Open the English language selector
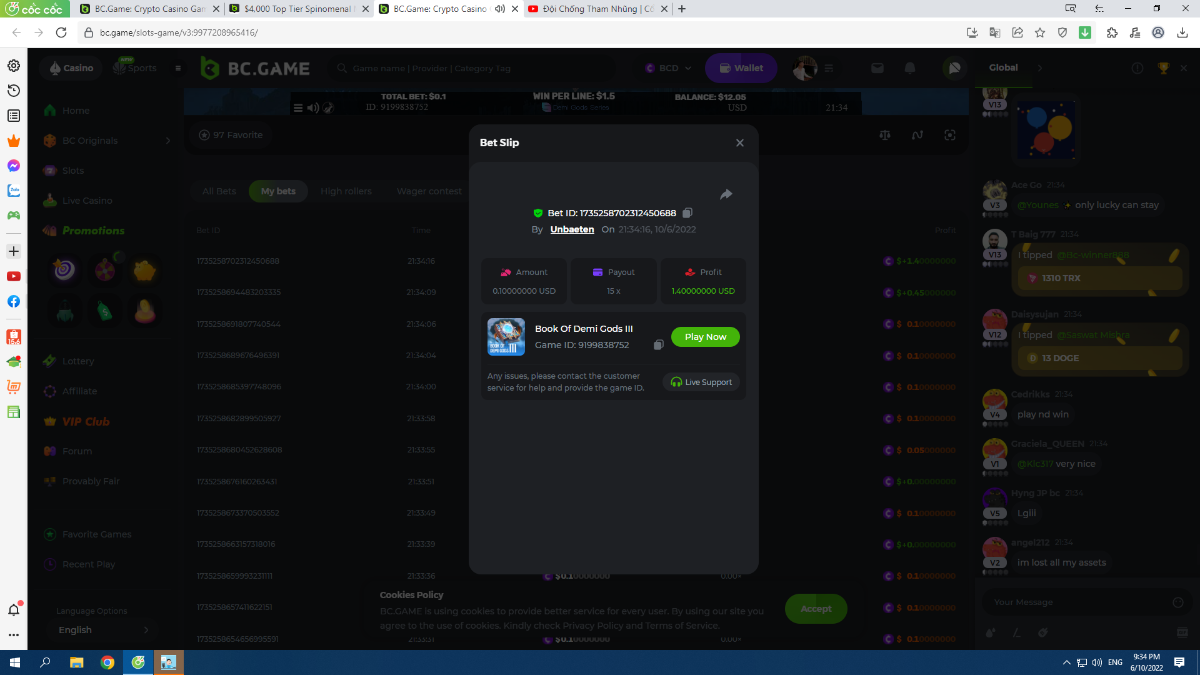Image resolution: width=1200 pixels, height=675 pixels. pos(102,630)
